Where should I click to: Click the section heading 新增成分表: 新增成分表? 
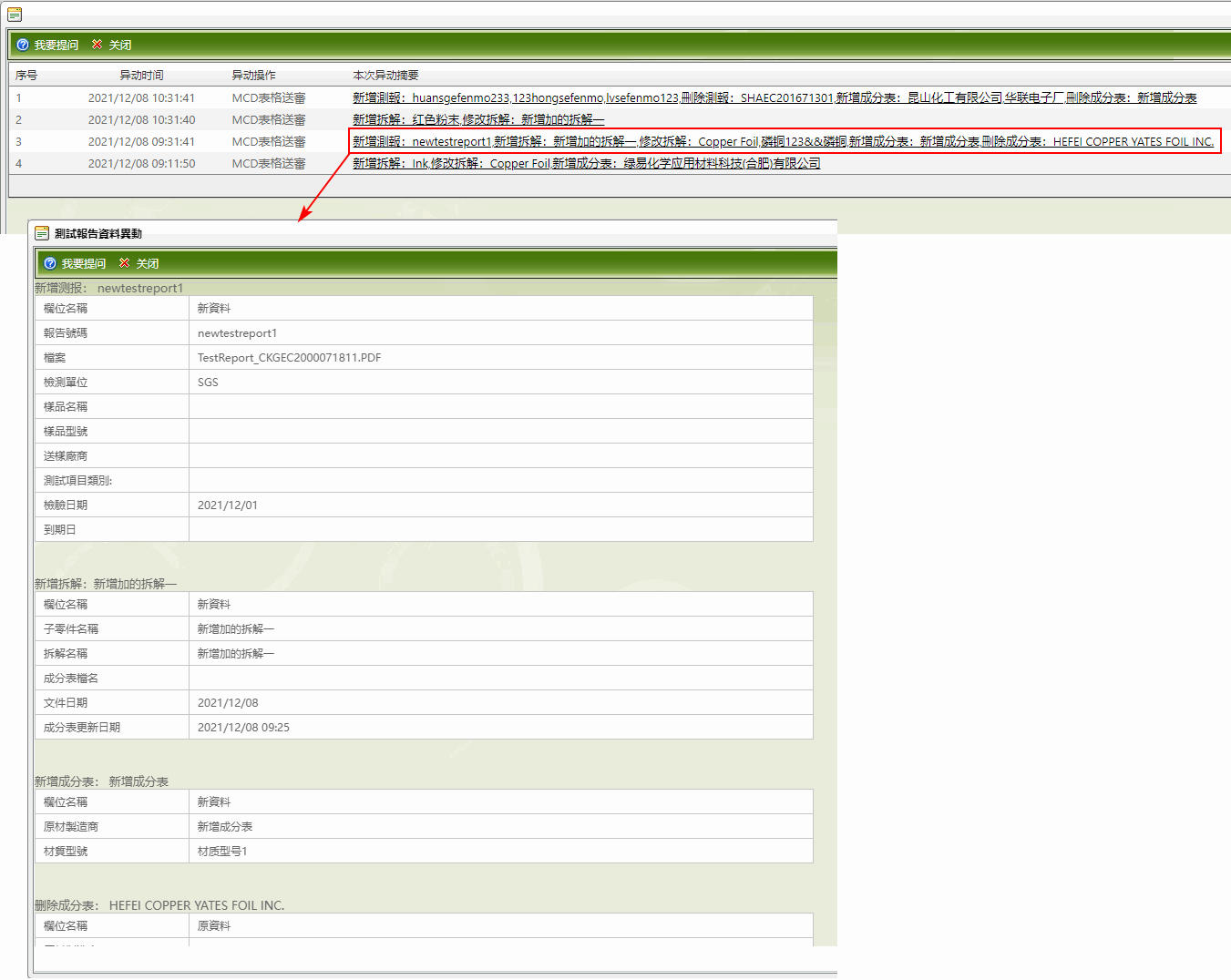(x=102, y=781)
